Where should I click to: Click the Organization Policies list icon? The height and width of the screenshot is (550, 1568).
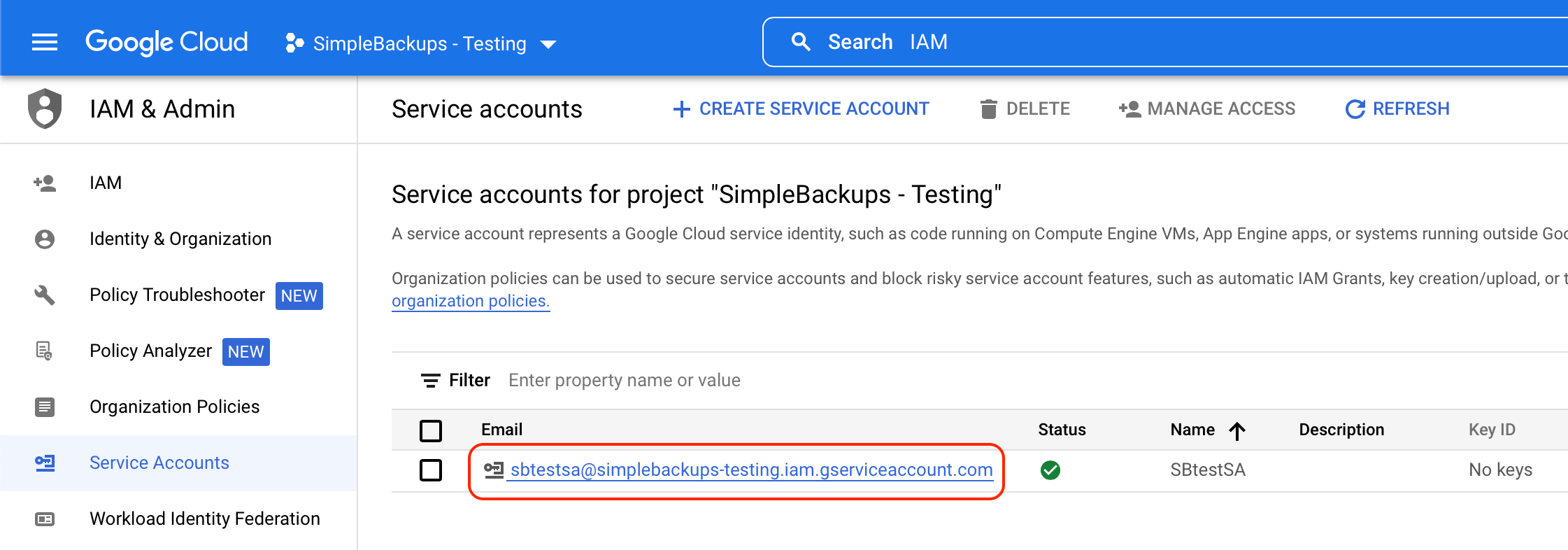[x=45, y=407]
